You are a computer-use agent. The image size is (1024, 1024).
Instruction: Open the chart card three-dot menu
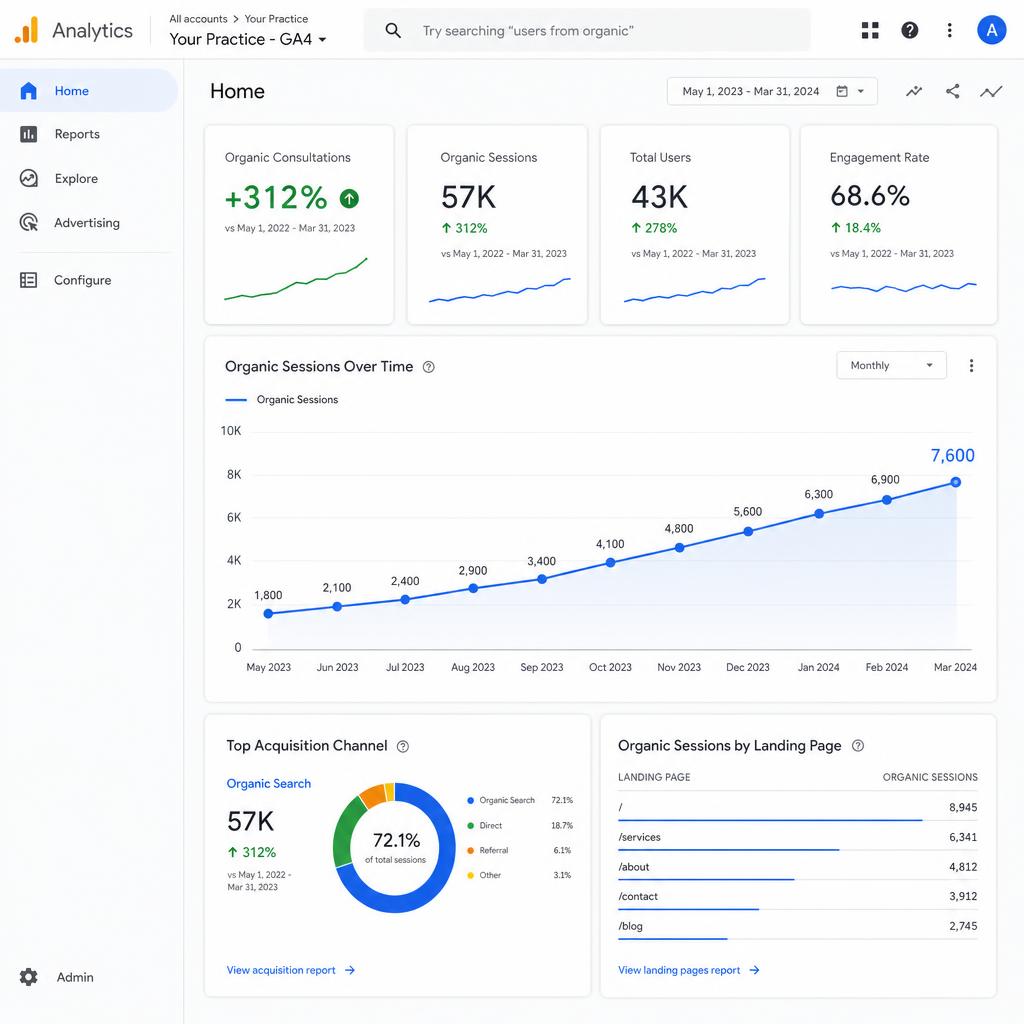point(971,366)
